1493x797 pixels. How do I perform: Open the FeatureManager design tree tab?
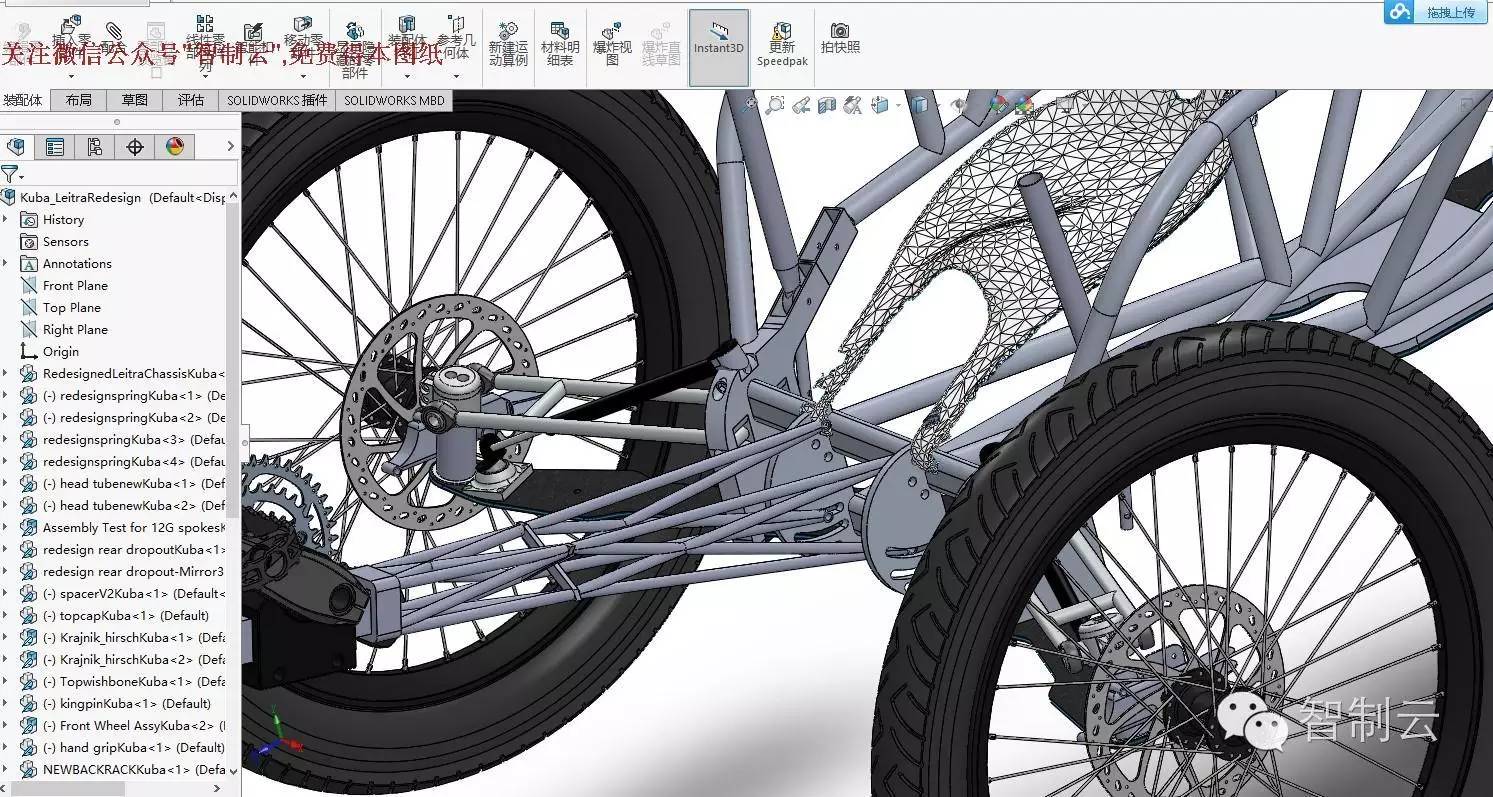point(15,147)
